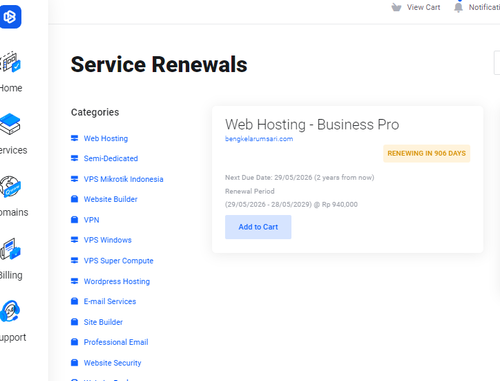
Task: Select the Web Hosting category
Action: (106, 138)
